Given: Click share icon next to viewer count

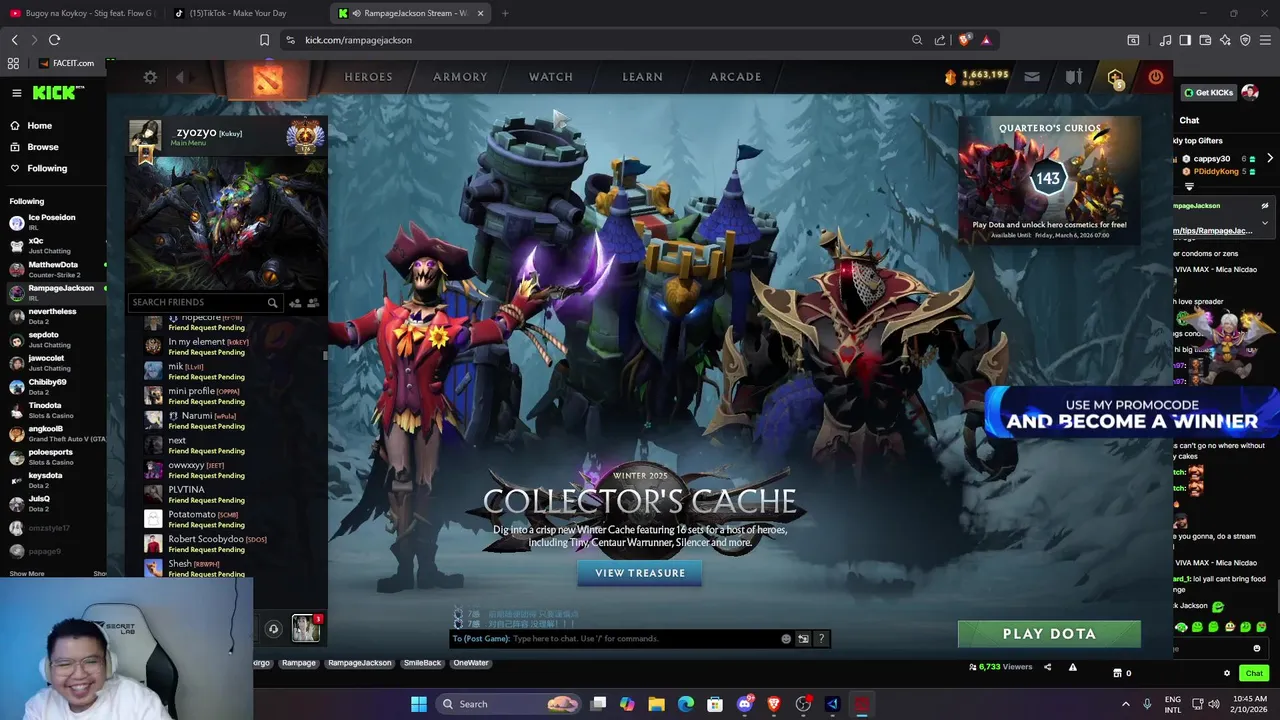Looking at the screenshot, I should pyautogui.click(x=1048, y=667).
